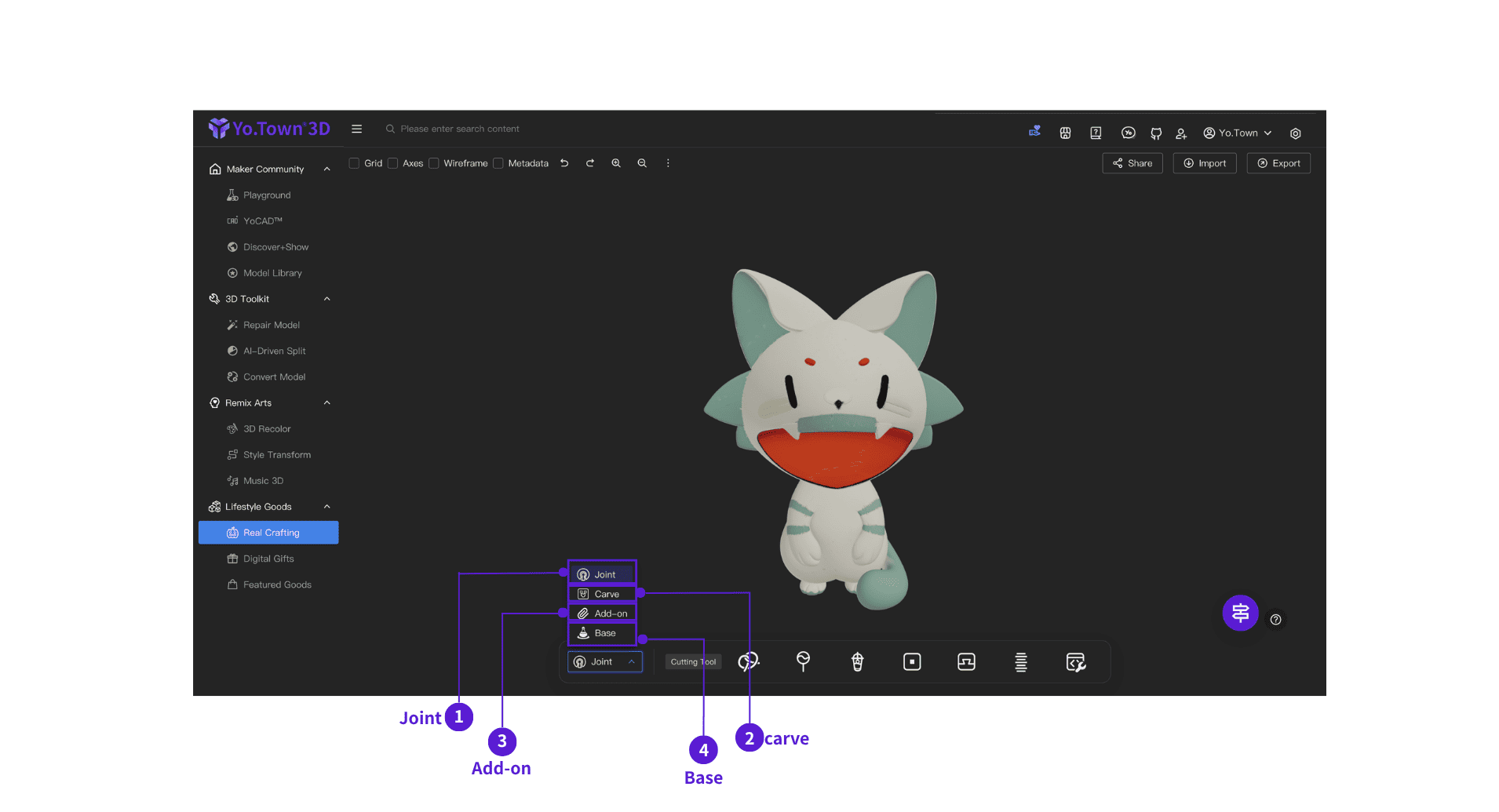Choose Carve in the popup menu
This screenshot has height=812, width=1499.
click(x=602, y=594)
